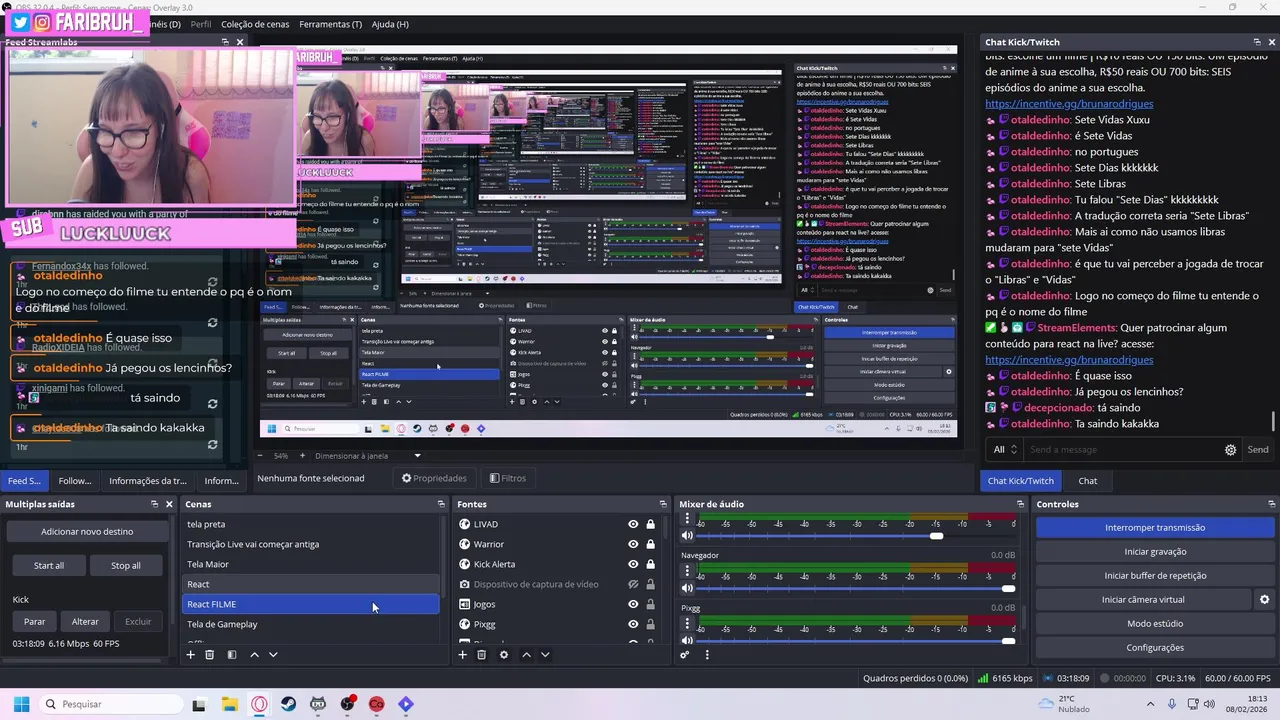Open source properties gear in the Fontes toolbar
1280x720 pixels.
tap(504, 655)
